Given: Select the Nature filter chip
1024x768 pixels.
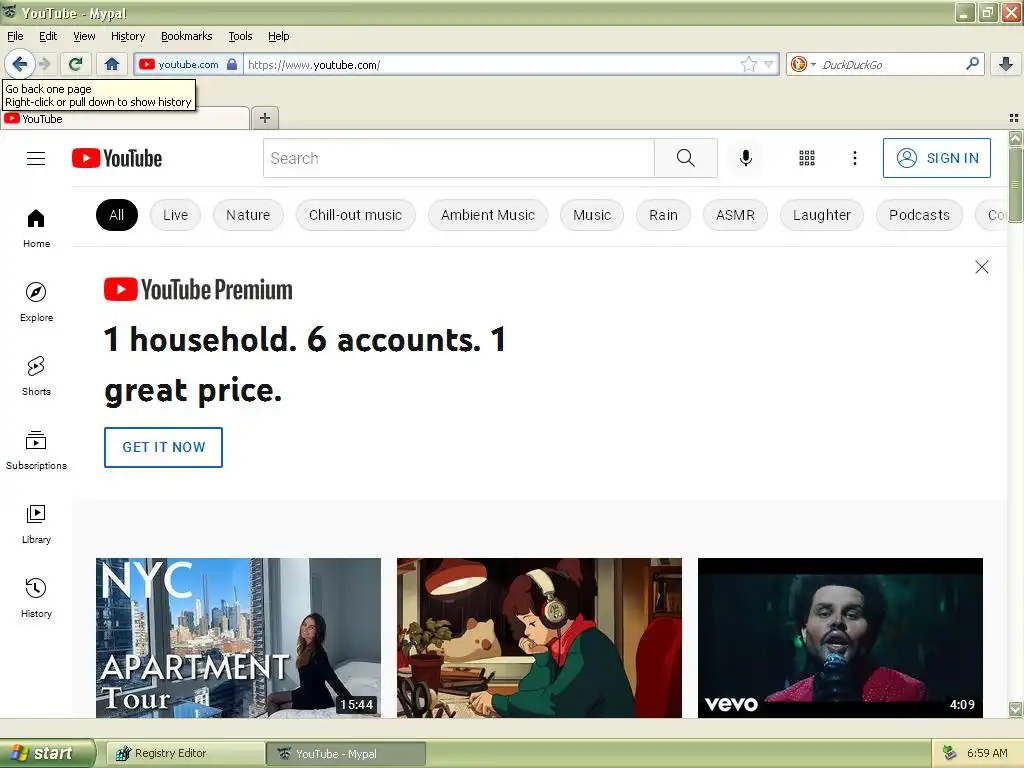Looking at the screenshot, I should (x=248, y=215).
